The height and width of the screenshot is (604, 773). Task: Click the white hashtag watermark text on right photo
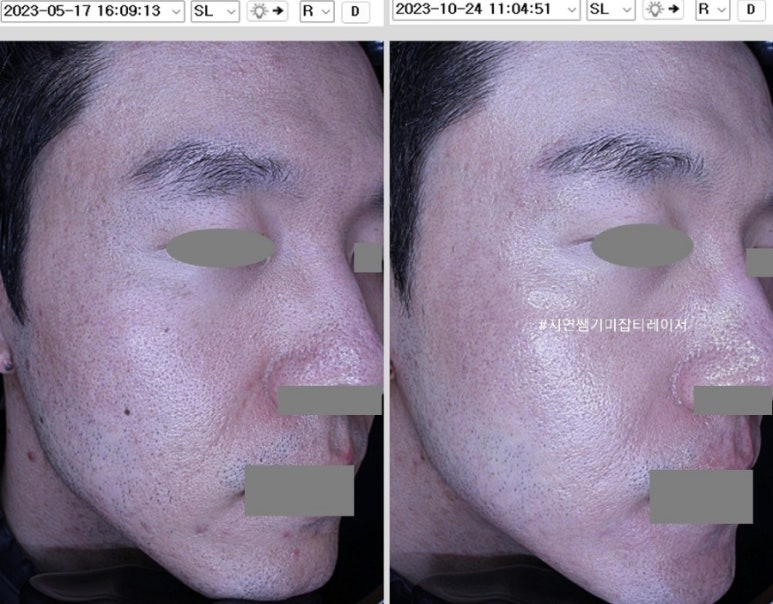point(615,325)
